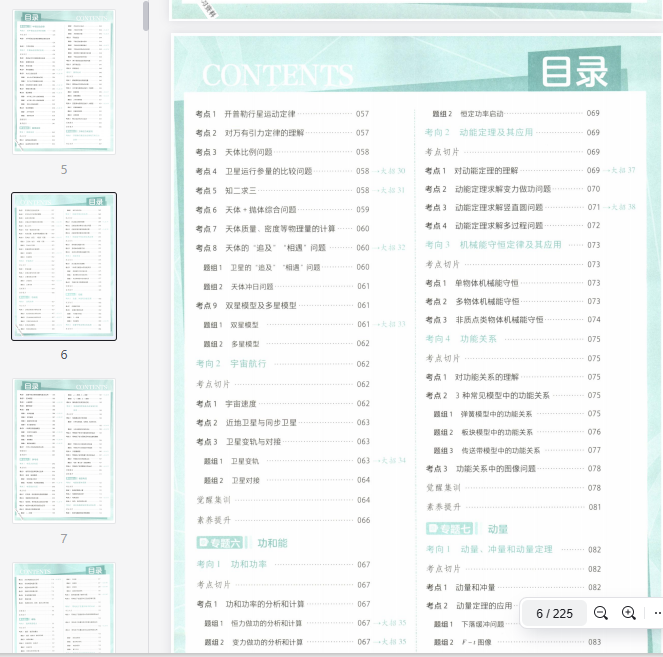
Task: Click the entry 天体+抛体综合问题
Action: tap(260, 210)
